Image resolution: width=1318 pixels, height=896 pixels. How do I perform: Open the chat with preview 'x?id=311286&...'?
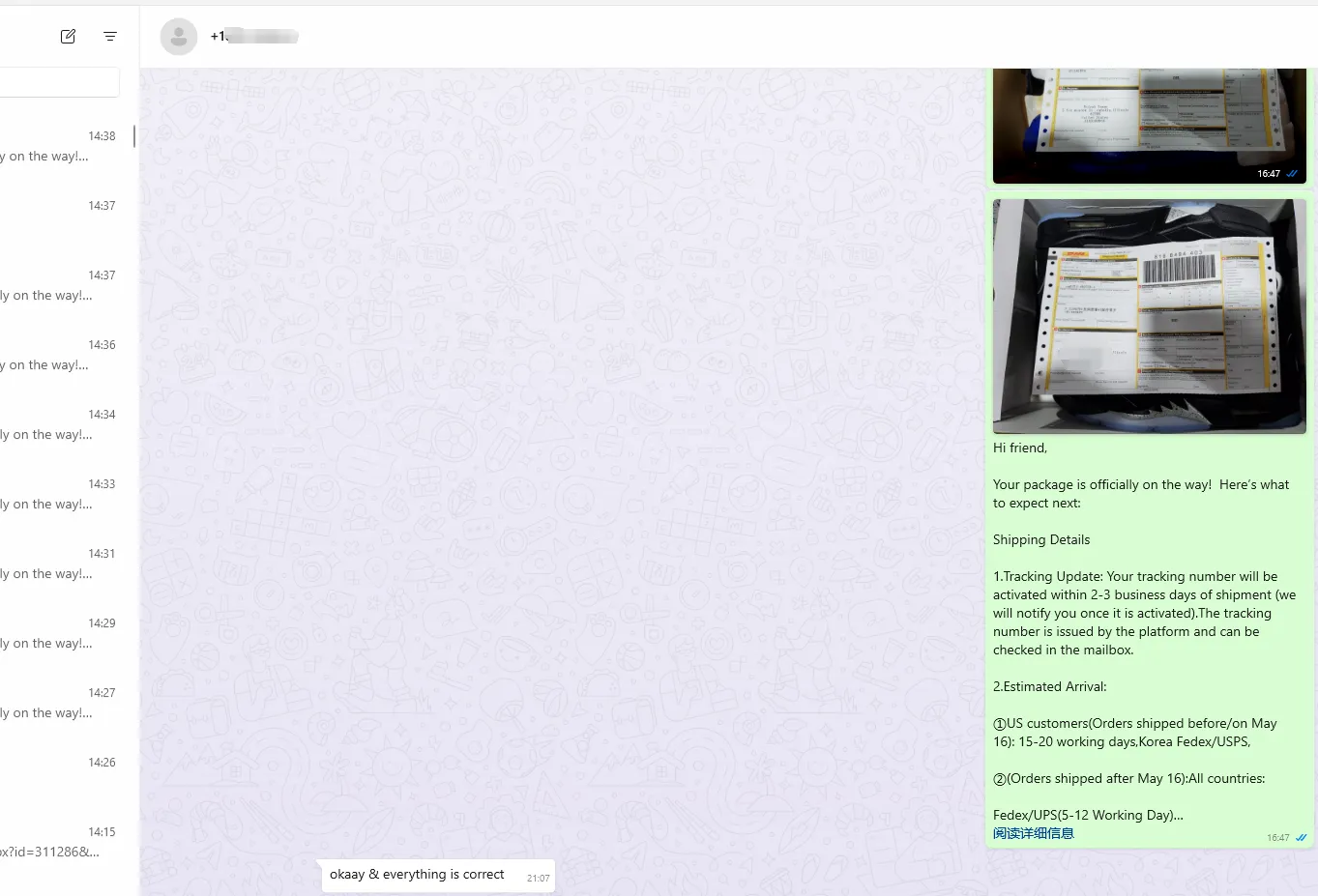(x=66, y=843)
